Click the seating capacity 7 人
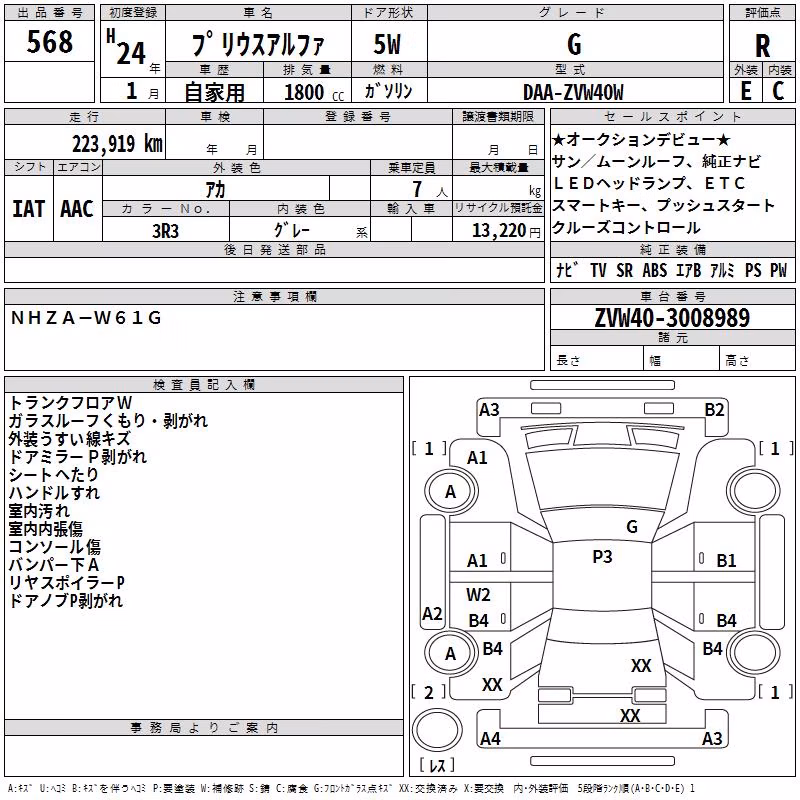 point(430,189)
